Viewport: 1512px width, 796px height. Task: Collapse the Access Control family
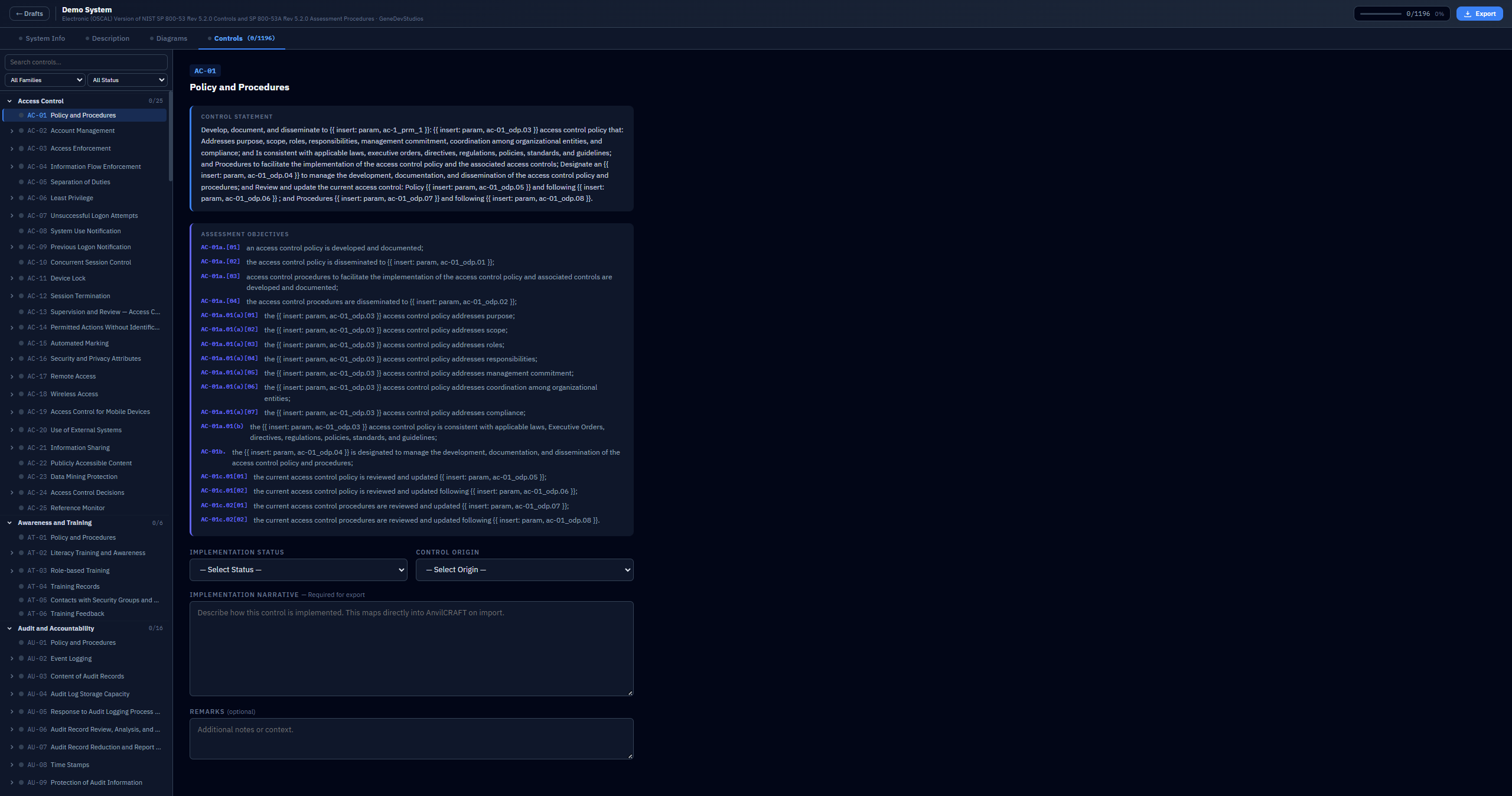[x=9, y=101]
